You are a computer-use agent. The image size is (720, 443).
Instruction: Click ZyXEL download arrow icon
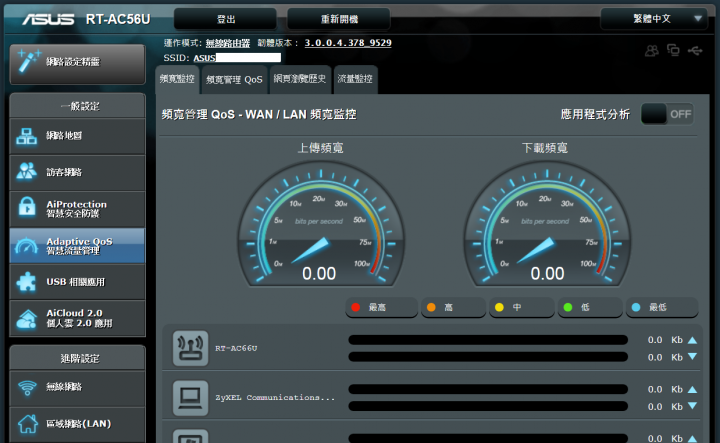point(692,406)
